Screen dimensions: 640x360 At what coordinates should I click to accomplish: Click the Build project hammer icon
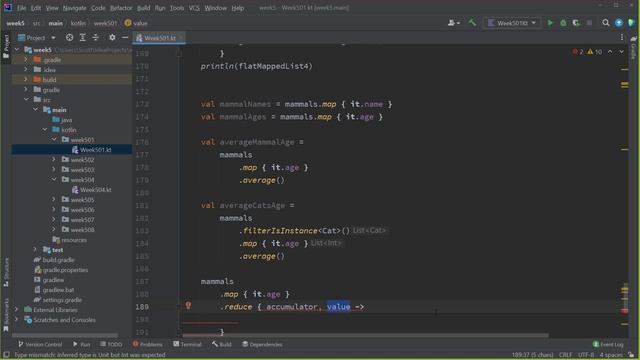pos(472,23)
